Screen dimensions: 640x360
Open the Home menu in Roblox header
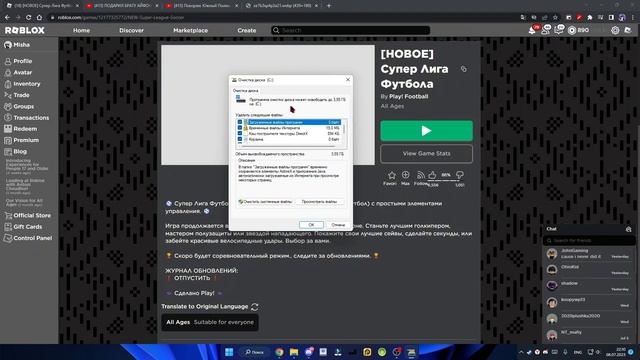point(81,30)
